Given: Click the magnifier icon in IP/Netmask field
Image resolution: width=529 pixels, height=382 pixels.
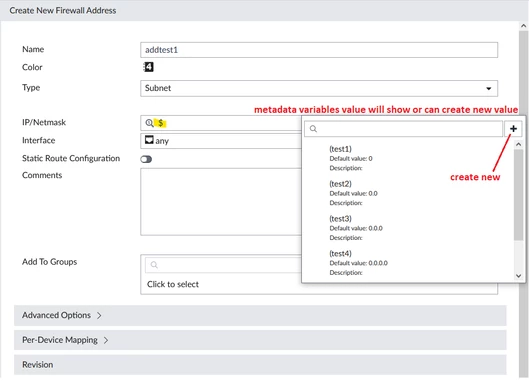Looking at the screenshot, I should click(149, 123).
